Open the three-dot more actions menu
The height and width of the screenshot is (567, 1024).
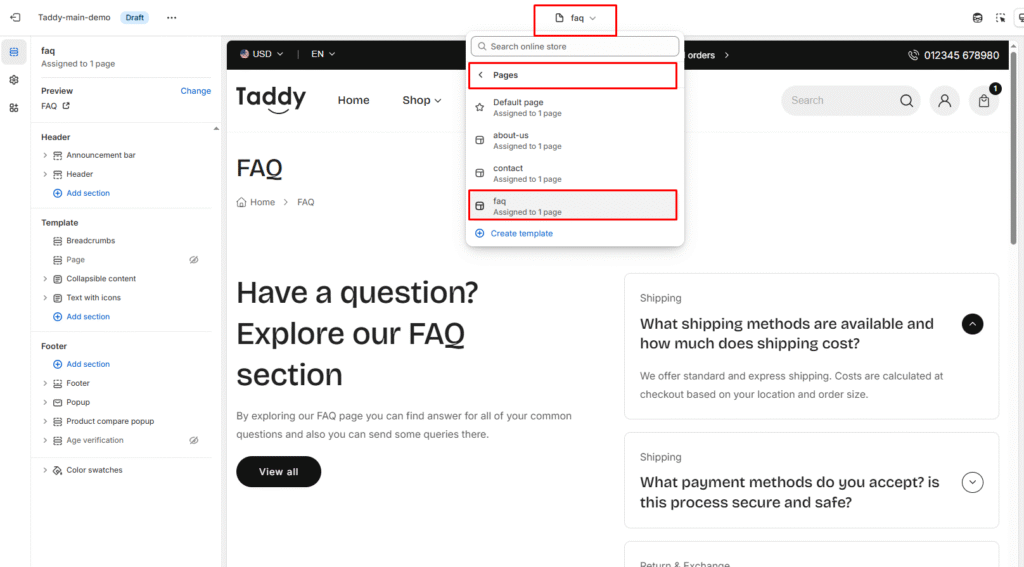point(171,18)
